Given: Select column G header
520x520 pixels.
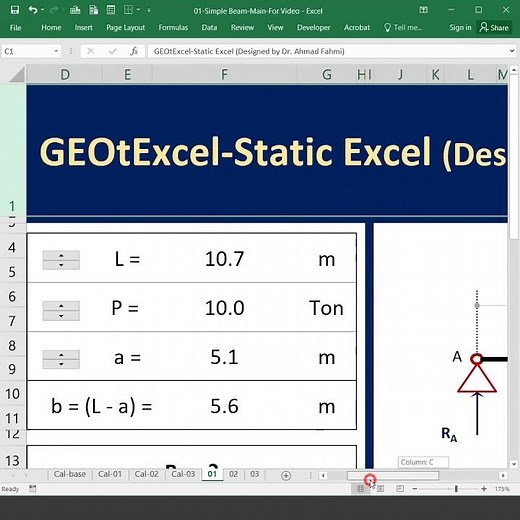Looking at the screenshot, I should (327, 74).
